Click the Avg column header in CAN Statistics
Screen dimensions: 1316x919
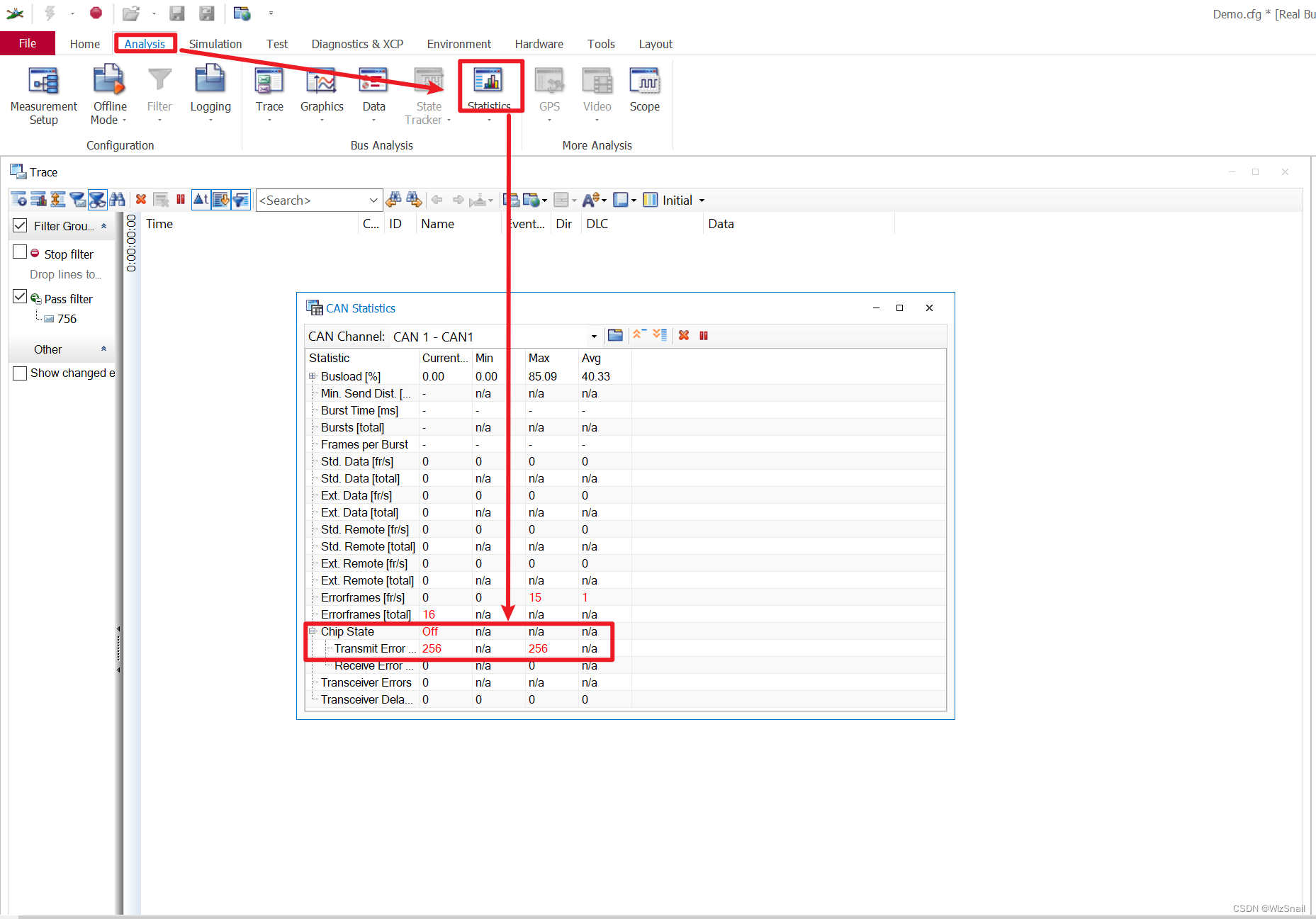pos(604,358)
